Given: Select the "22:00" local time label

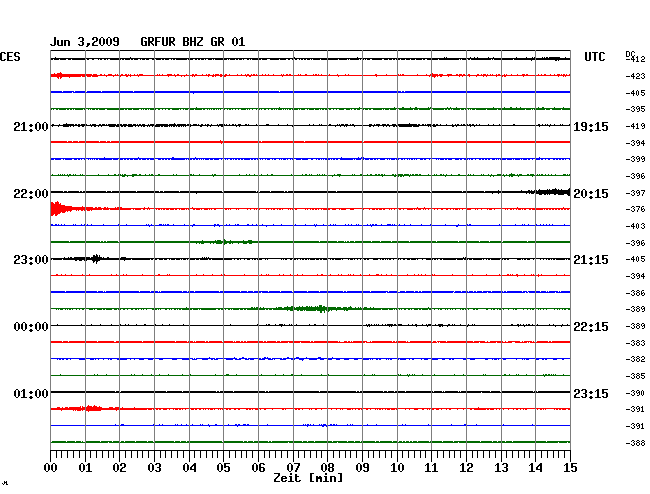Looking at the screenshot, I should (x=31, y=194).
